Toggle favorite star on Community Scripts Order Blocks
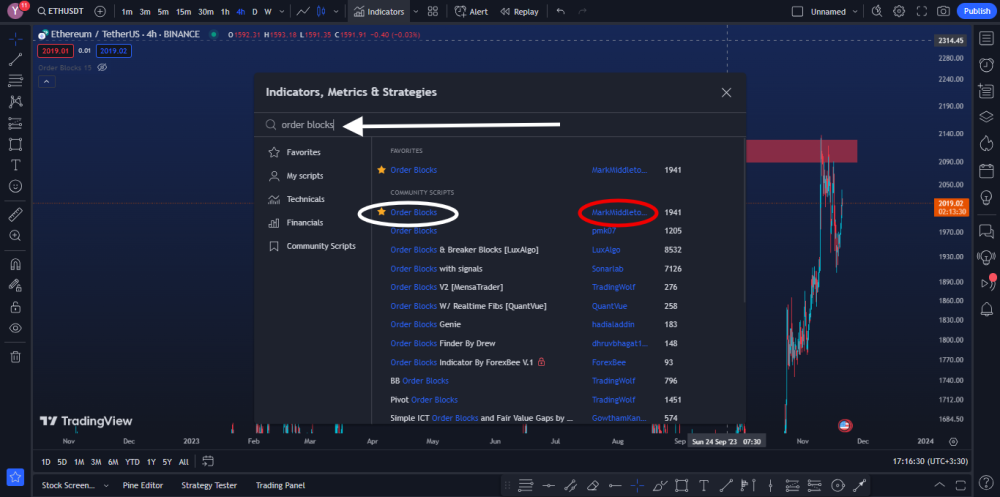The height and width of the screenshot is (497, 1000). (x=381, y=212)
